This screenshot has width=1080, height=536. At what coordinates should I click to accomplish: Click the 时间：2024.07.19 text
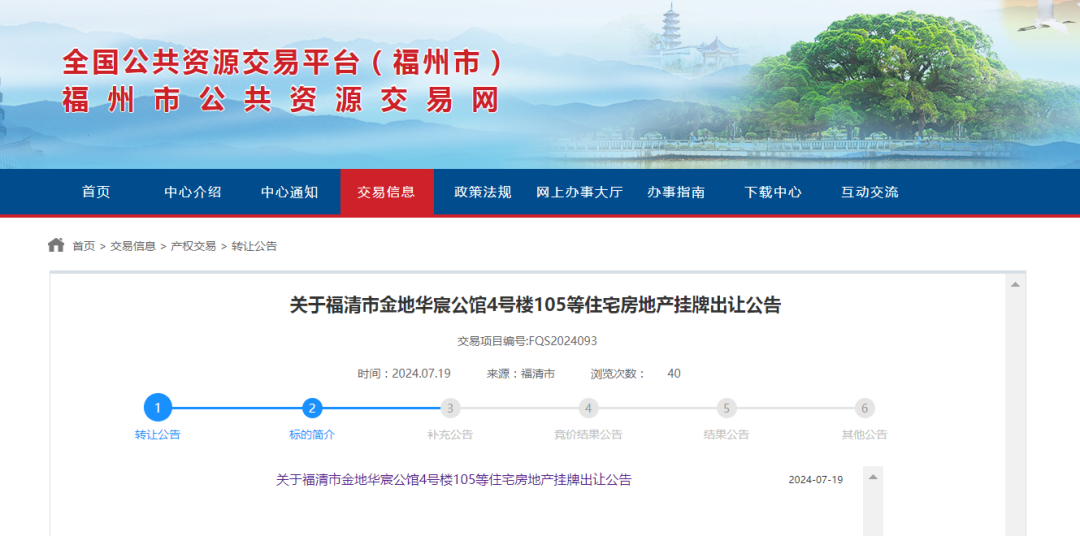pos(404,374)
